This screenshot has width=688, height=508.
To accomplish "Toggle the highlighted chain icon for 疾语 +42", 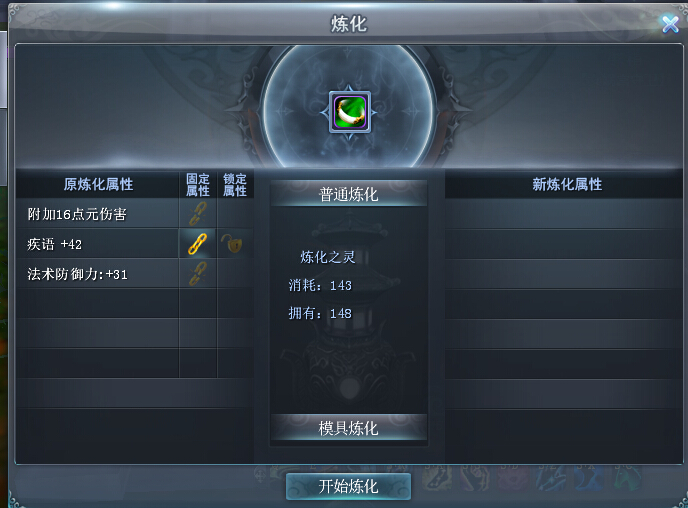I will point(198,243).
